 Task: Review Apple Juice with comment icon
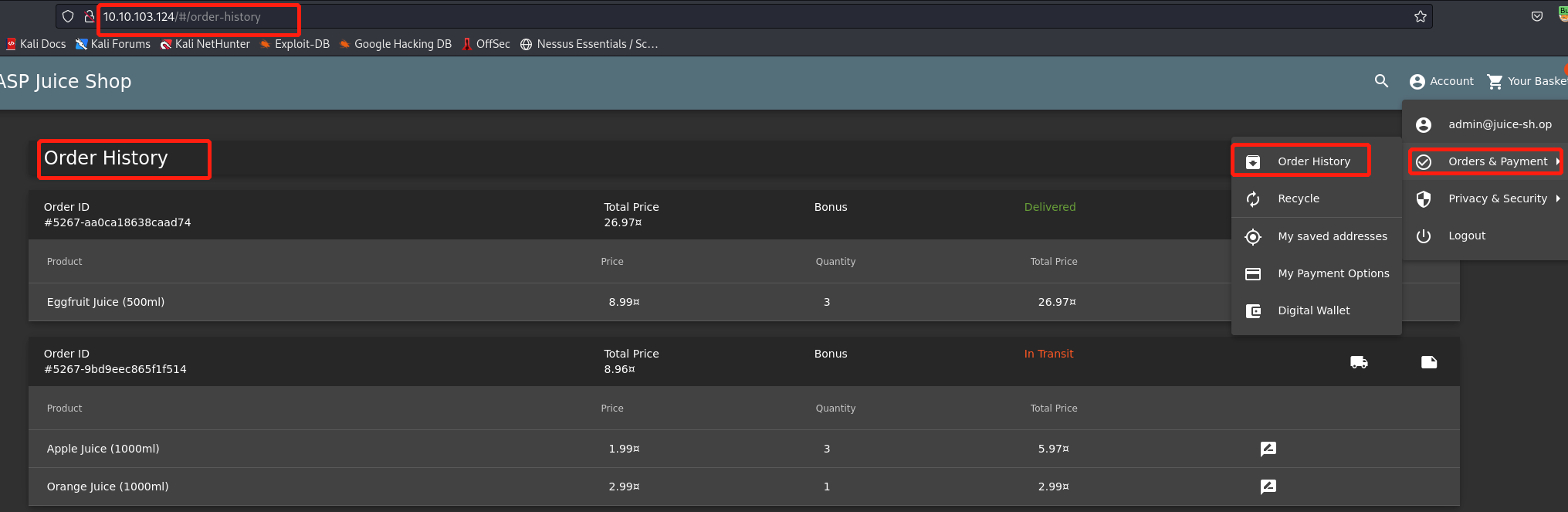[1268, 449]
